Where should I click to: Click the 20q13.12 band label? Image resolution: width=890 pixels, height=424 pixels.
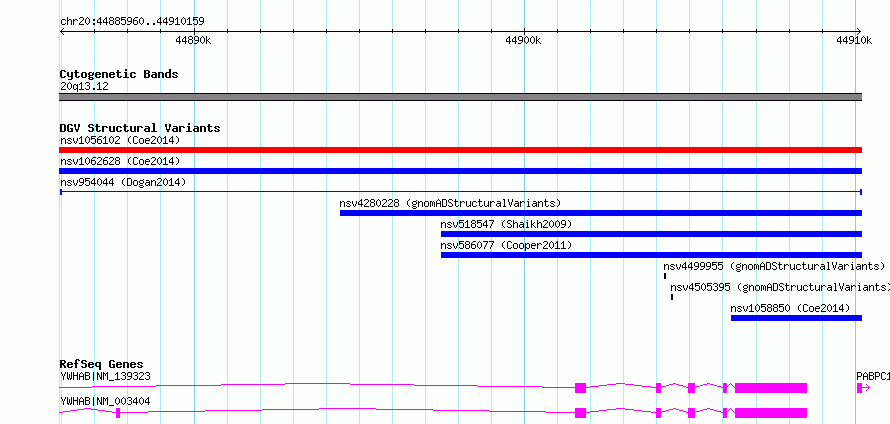coord(84,87)
